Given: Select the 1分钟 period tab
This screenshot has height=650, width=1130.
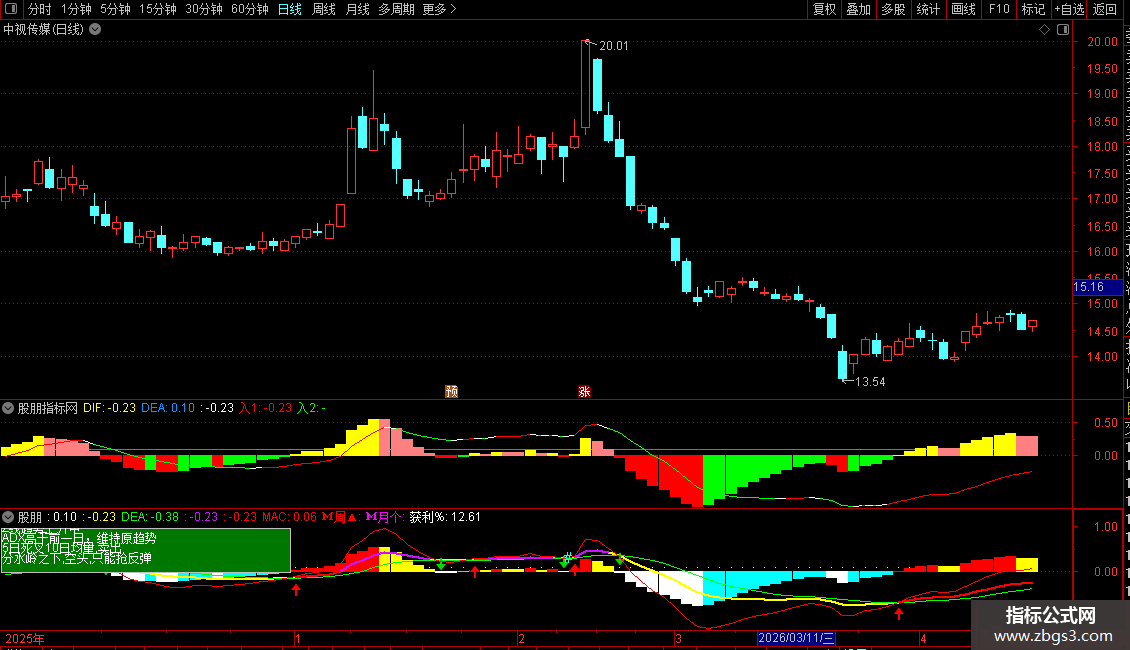Looking at the screenshot, I should click(76, 9).
